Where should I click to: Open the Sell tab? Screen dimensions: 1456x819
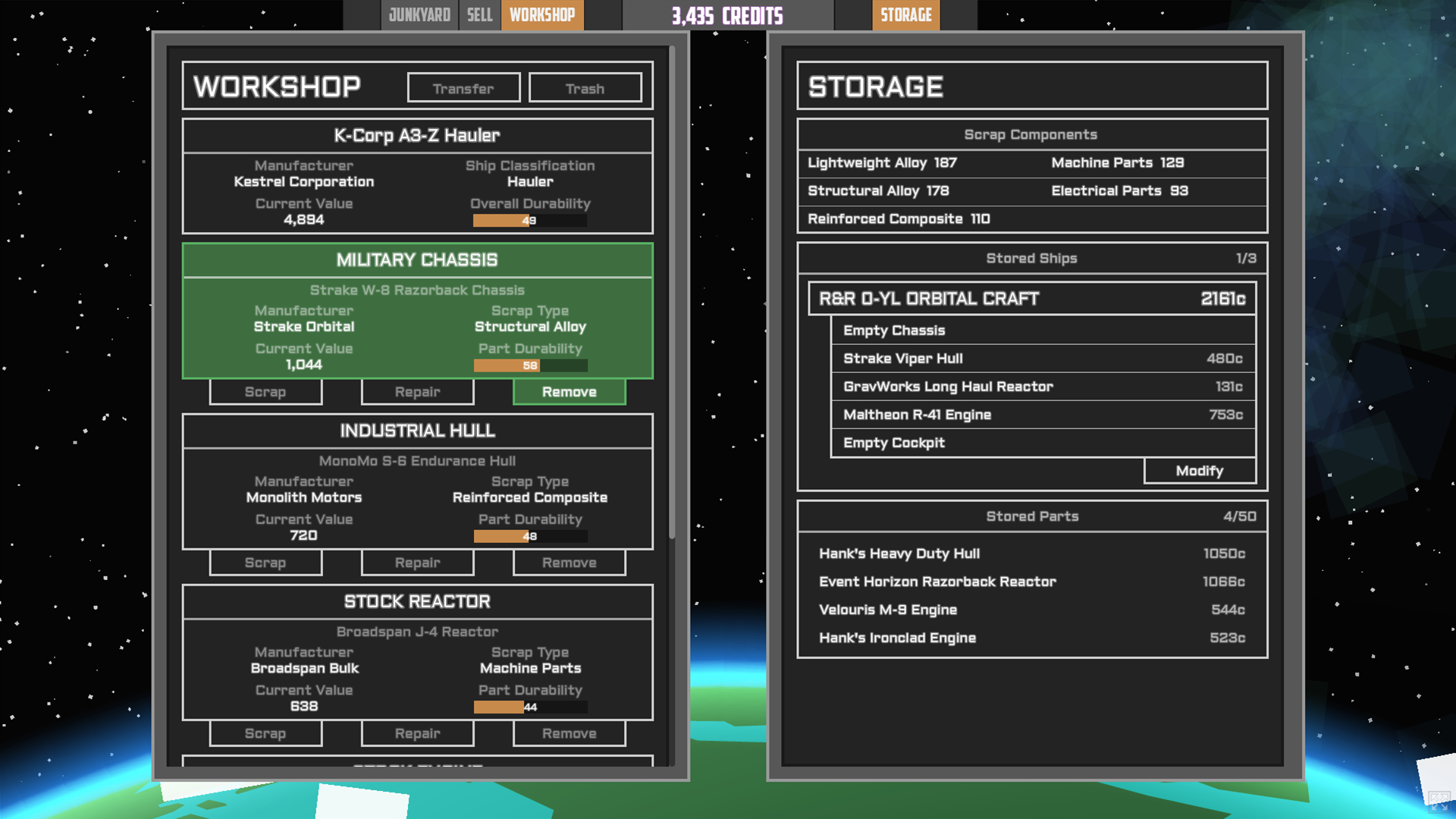point(479,15)
